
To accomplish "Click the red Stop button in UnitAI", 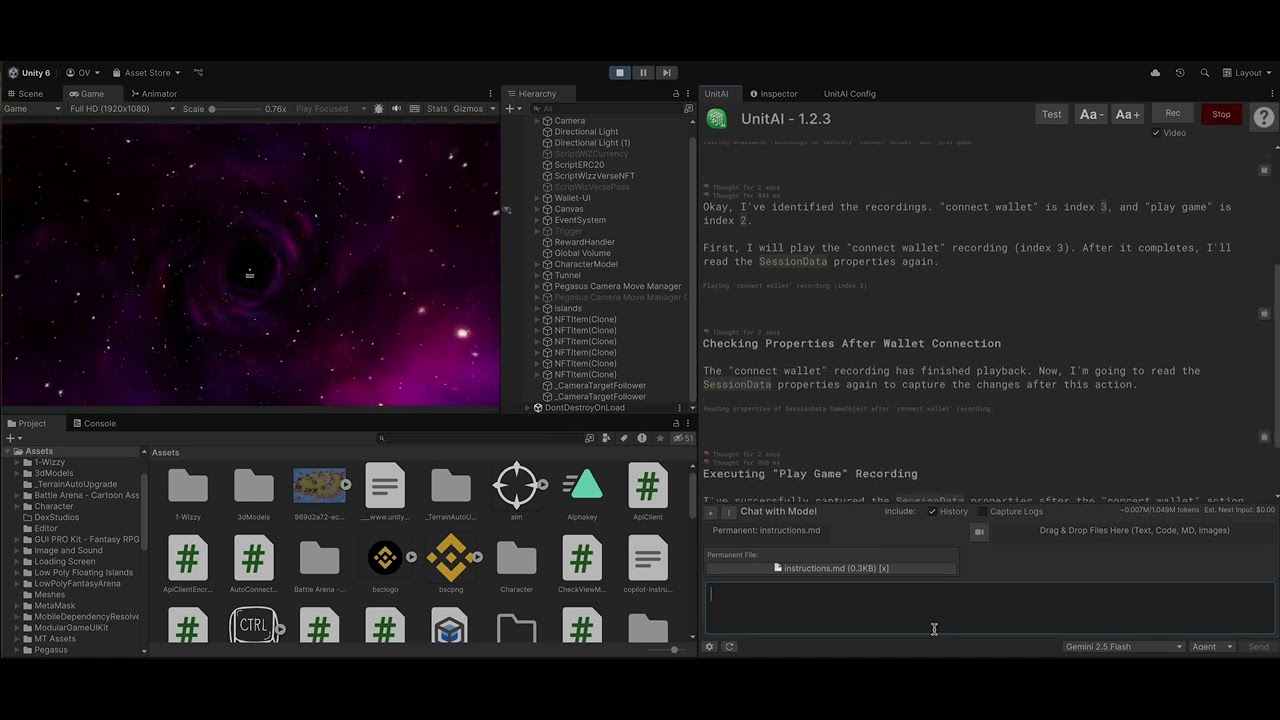I will (1222, 115).
